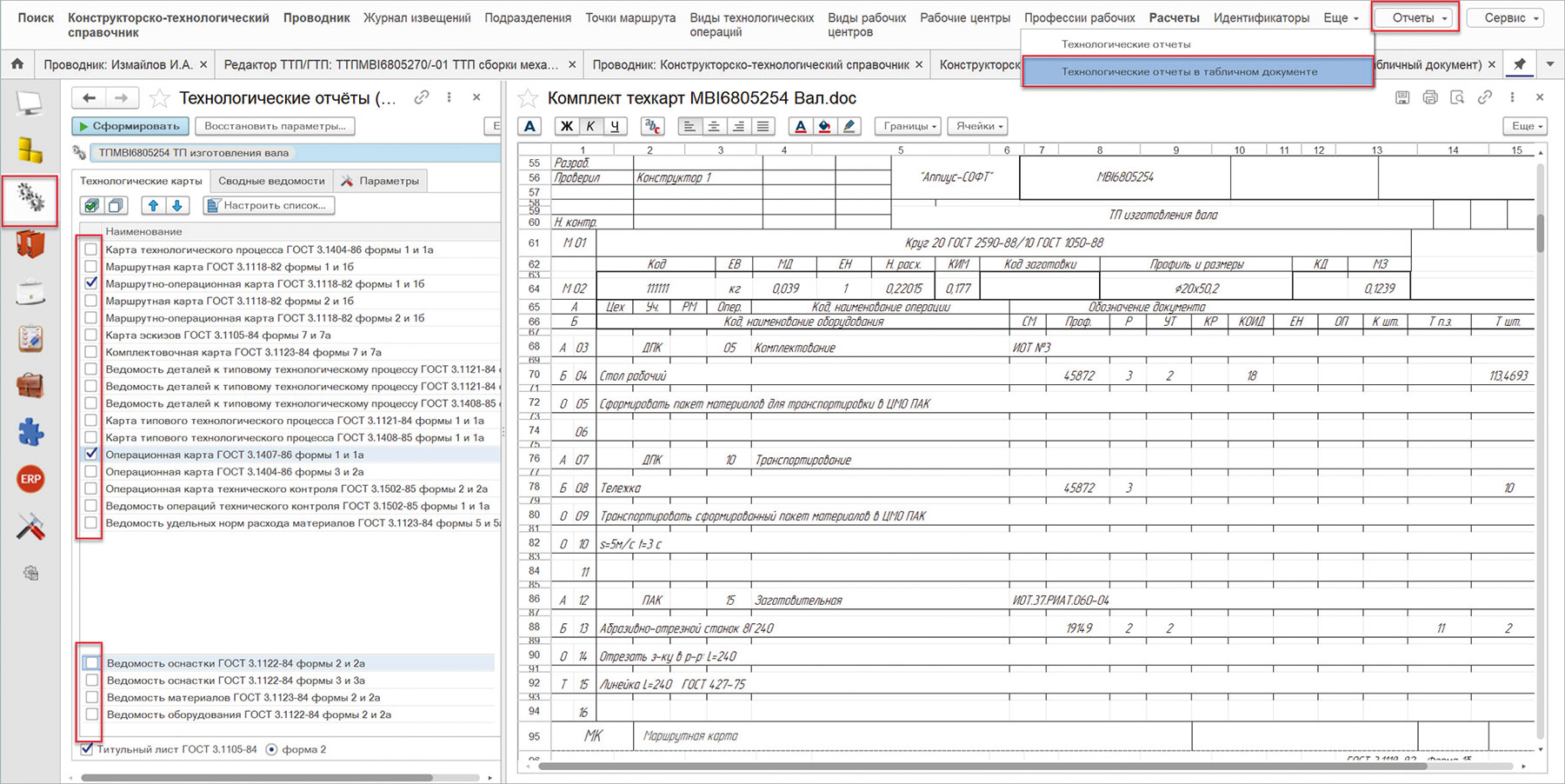Switch to Сводные ведомости tab
Screen dimensions: 1565x784
pos(271,181)
